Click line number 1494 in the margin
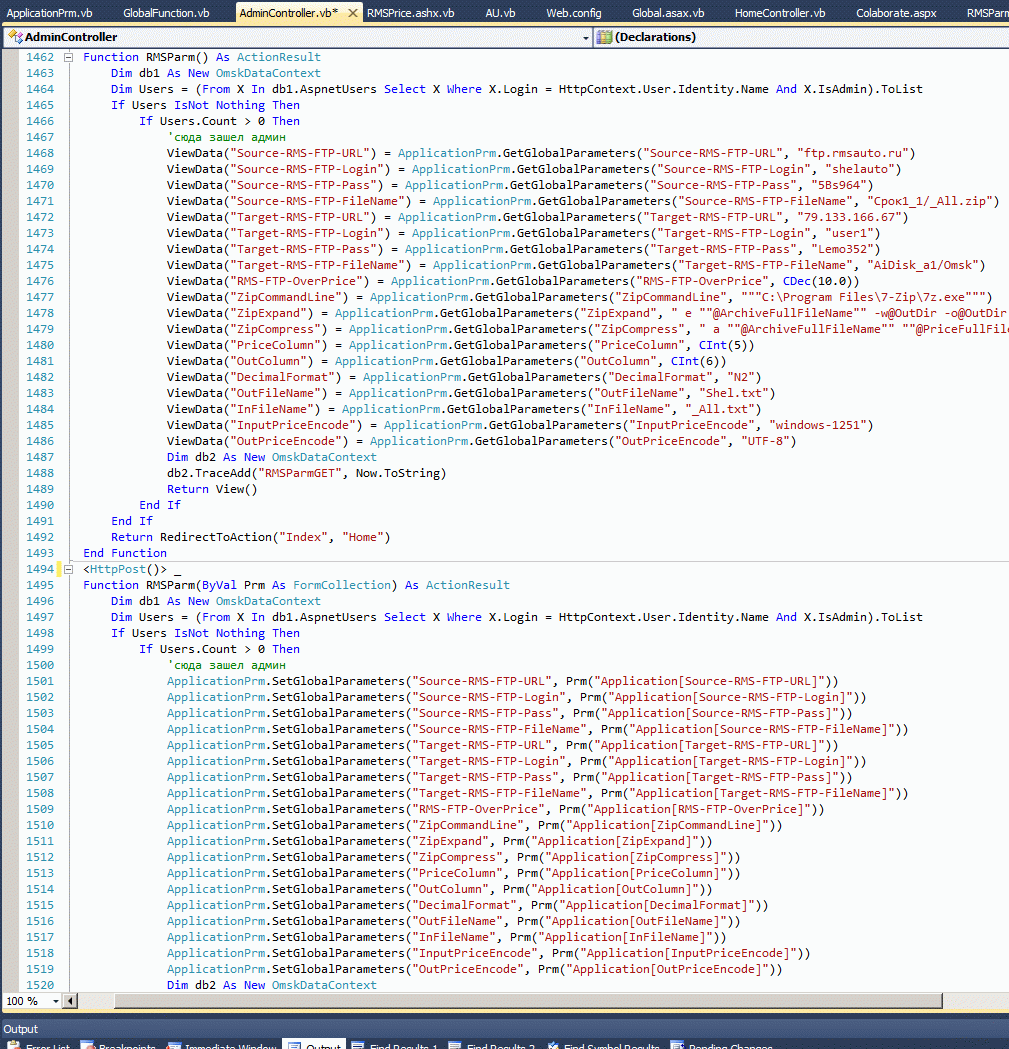This screenshot has height=1049, width=1009. point(39,569)
